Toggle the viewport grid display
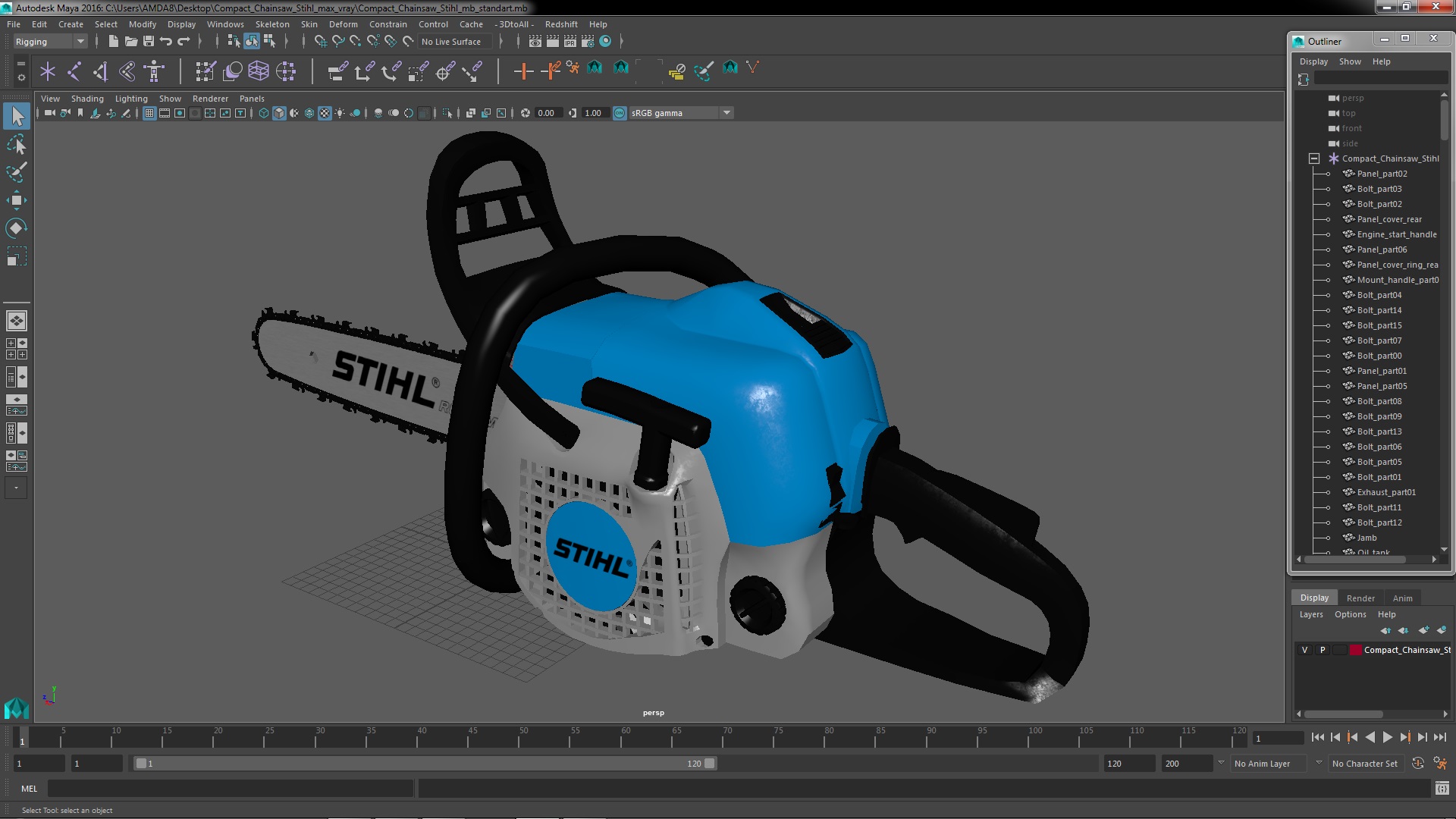Viewport: 1456px width, 819px height. tap(149, 113)
